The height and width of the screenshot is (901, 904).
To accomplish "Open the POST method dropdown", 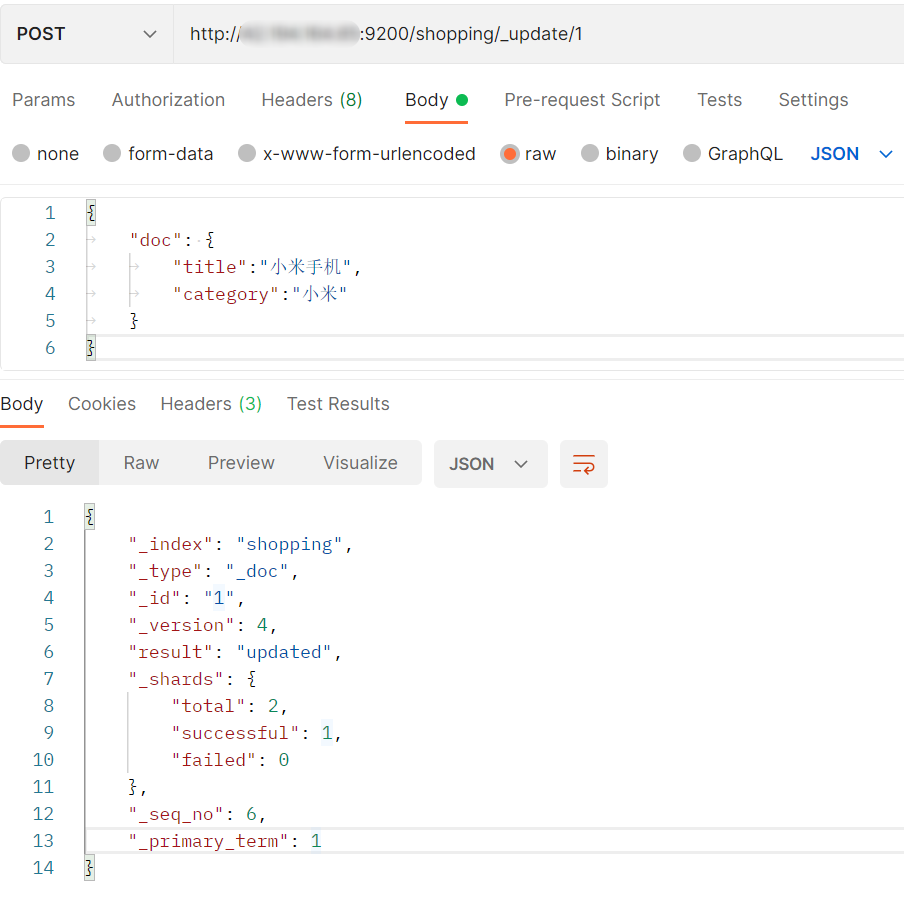I will 87,34.
